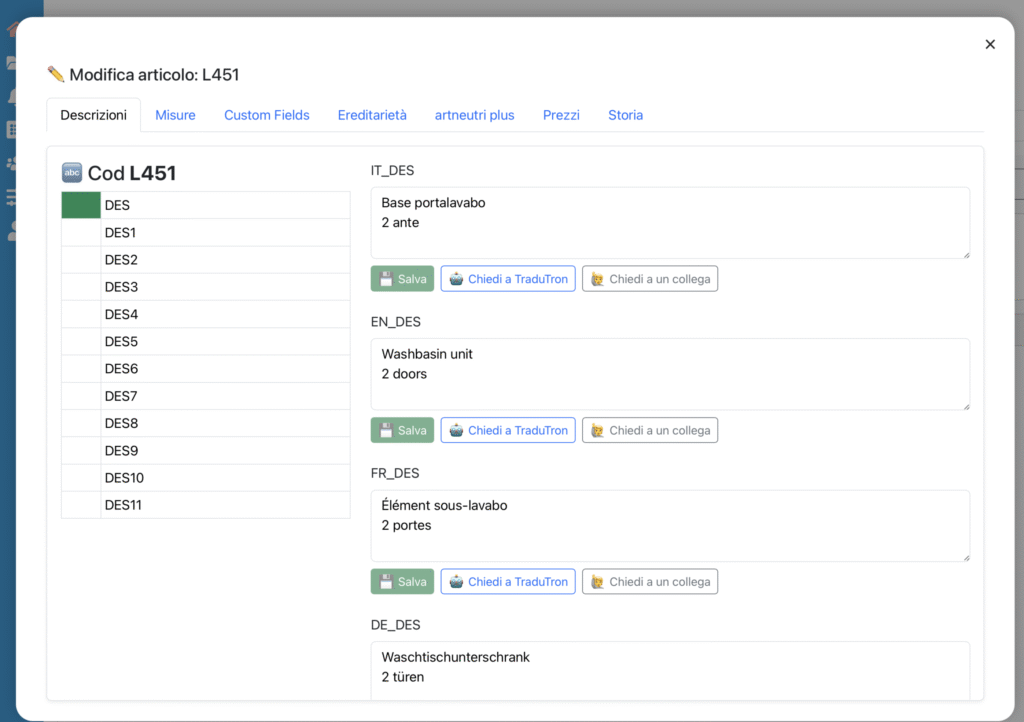Save the FR_DES French description
The width and height of the screenshot is (1024, 722).
click(x=402, y=582)
